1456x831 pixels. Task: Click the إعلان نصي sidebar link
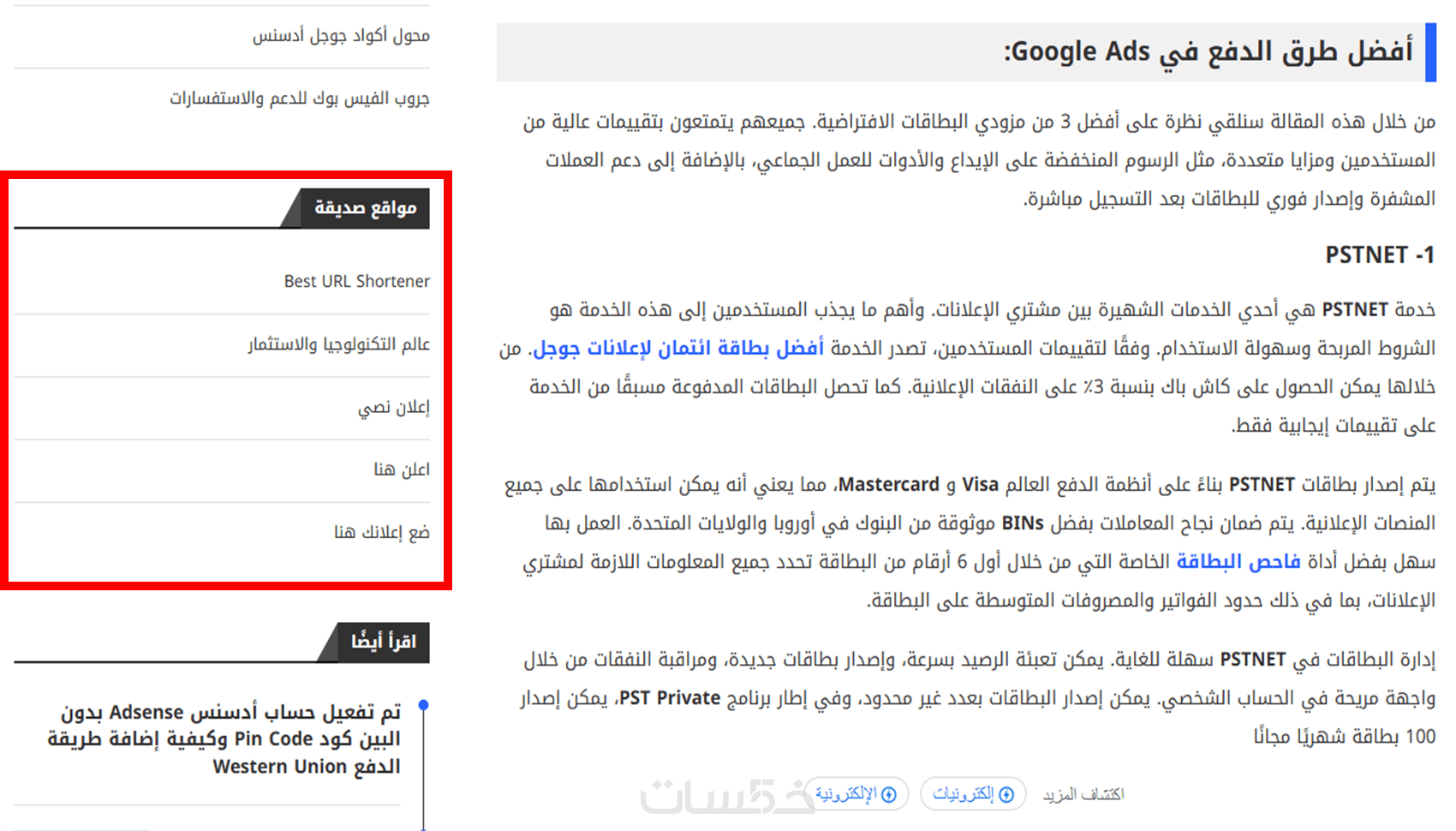pos(394,407)
